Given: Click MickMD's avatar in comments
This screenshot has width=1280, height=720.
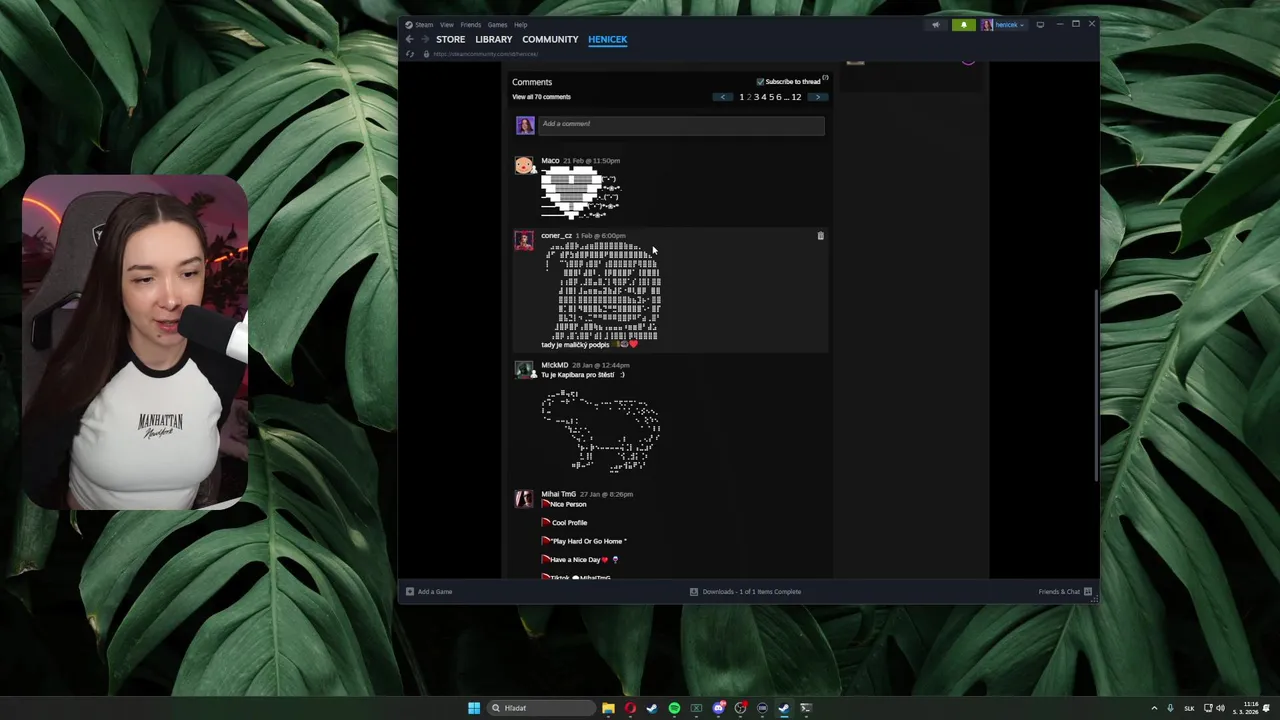Looking at the screenshot, I should pos(524,370).
